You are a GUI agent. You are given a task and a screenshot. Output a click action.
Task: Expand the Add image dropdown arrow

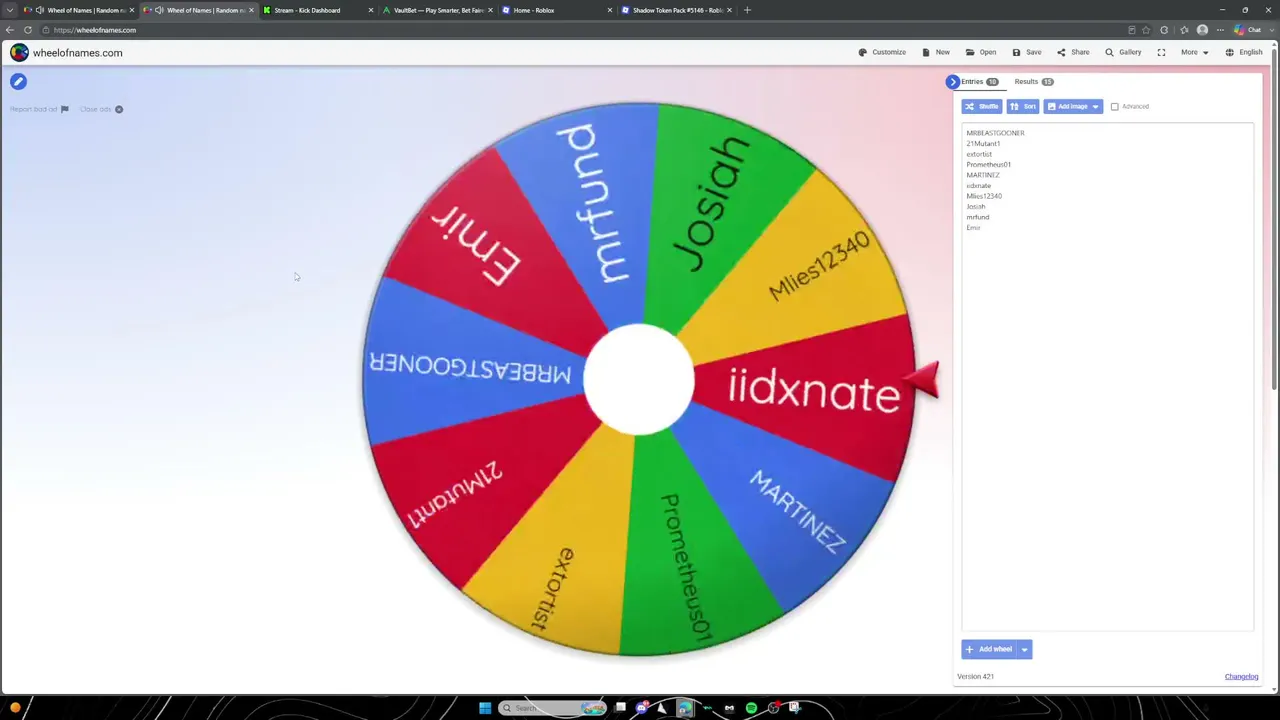tap(1096, 106)
